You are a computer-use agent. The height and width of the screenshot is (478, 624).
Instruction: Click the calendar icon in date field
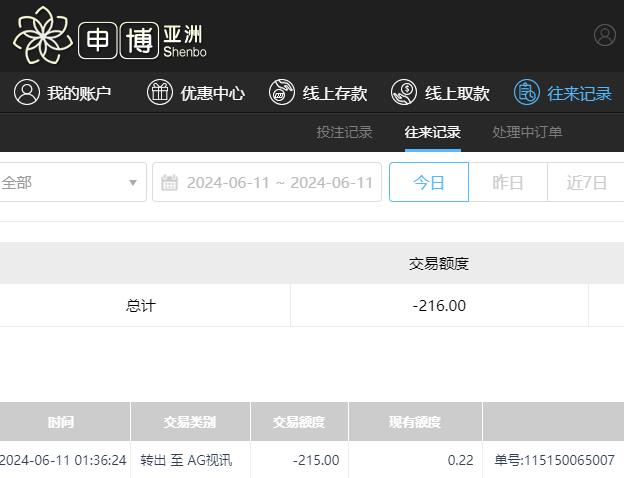[x=170, y=183]
